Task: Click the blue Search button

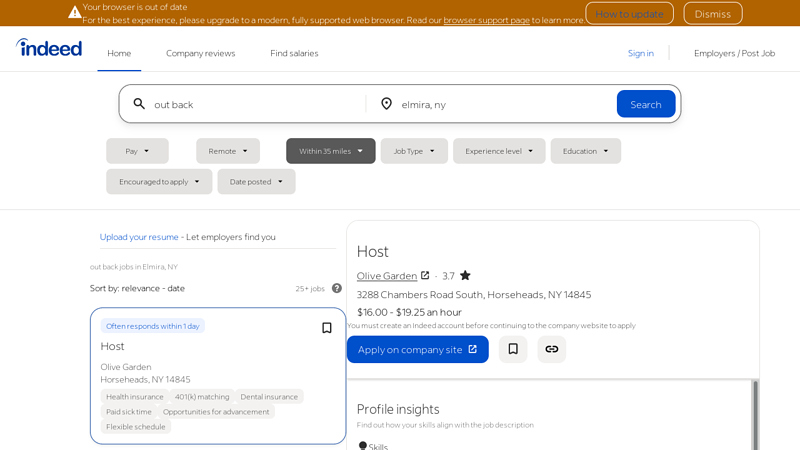Action: click(645, 104)
